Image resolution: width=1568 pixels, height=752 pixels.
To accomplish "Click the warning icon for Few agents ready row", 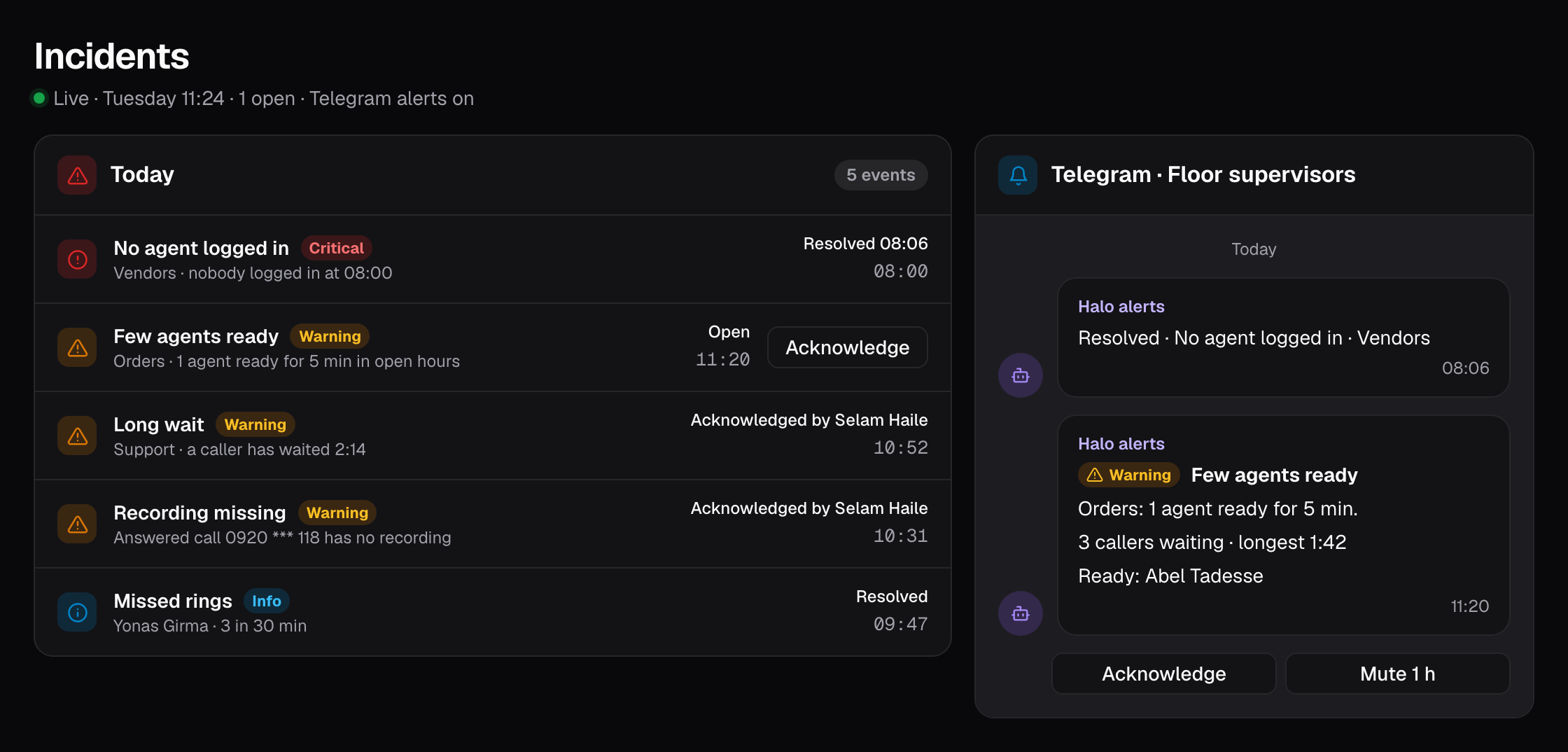I will coord(77,348).
